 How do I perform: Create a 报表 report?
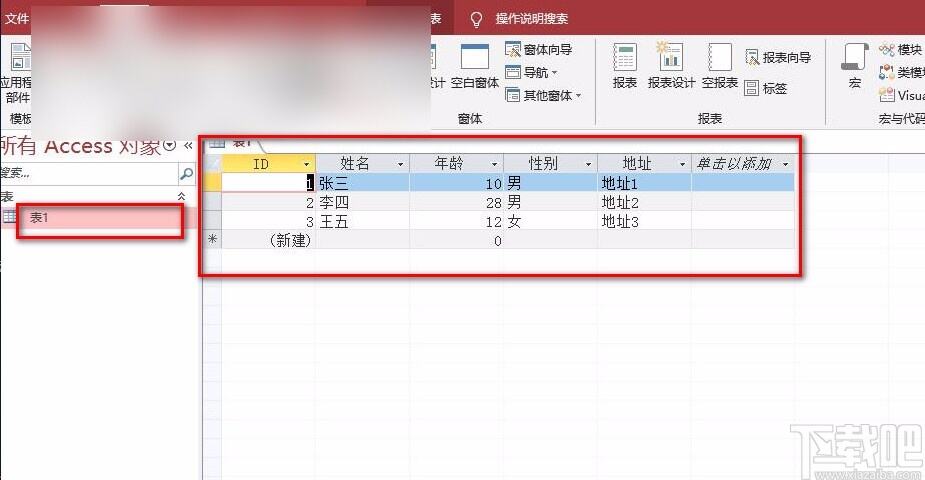click(x=625, y=66)
